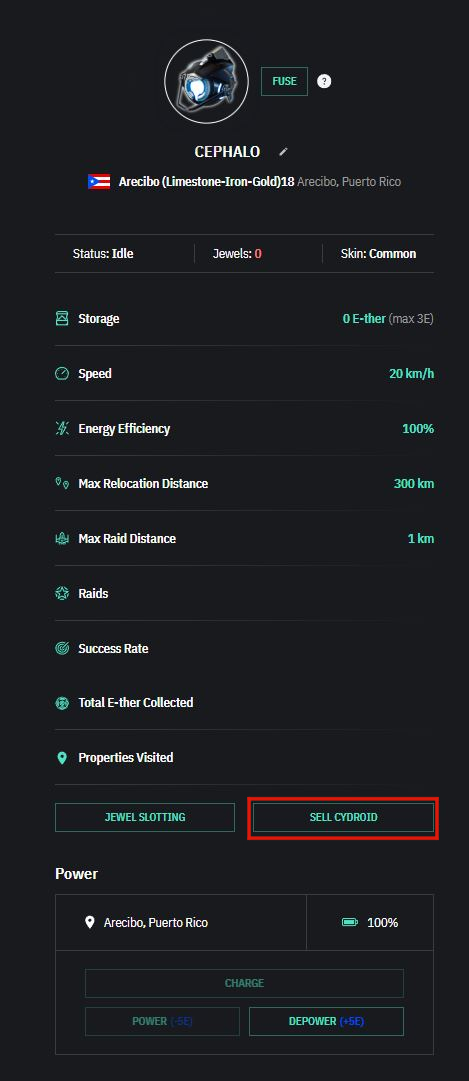Click the Success Rate target icon
469x1081 pixels.
click(62, 649)
